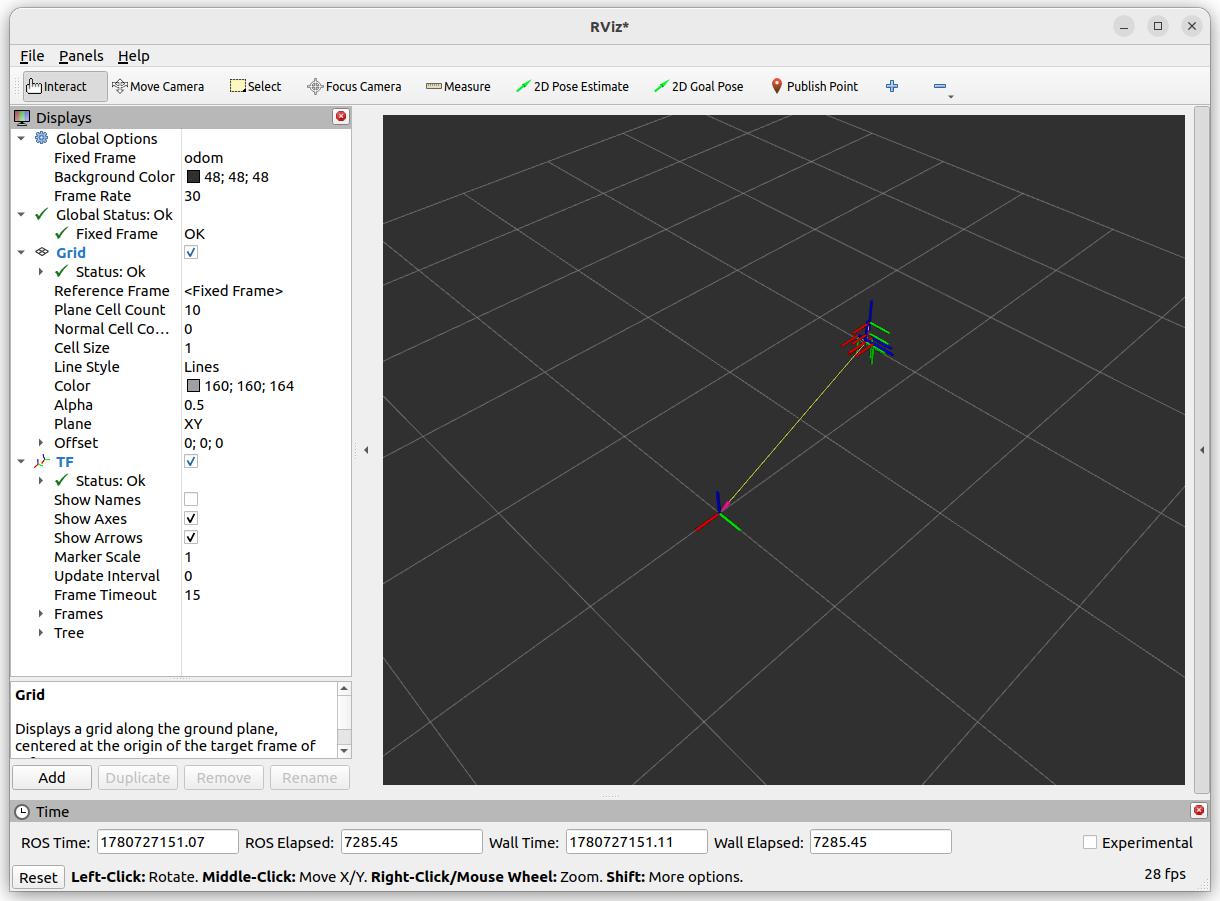Screen dimensions: 1220x901
Task: Select the Interact tool
Action: (x=65, y=86)
